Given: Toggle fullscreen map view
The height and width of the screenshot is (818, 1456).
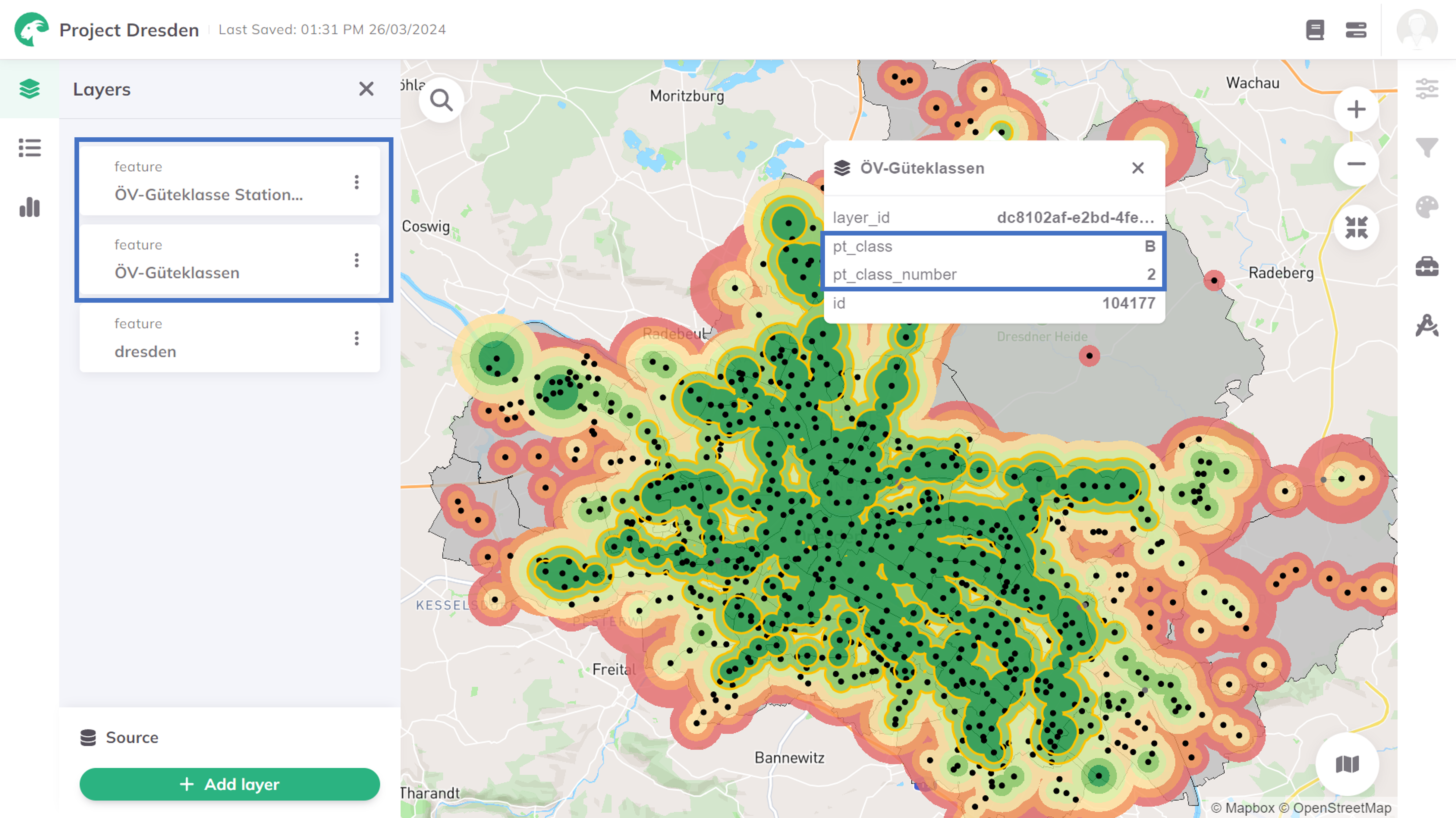Looking at the screenshot, I should pyautogui.click(x=1356, y=227).
